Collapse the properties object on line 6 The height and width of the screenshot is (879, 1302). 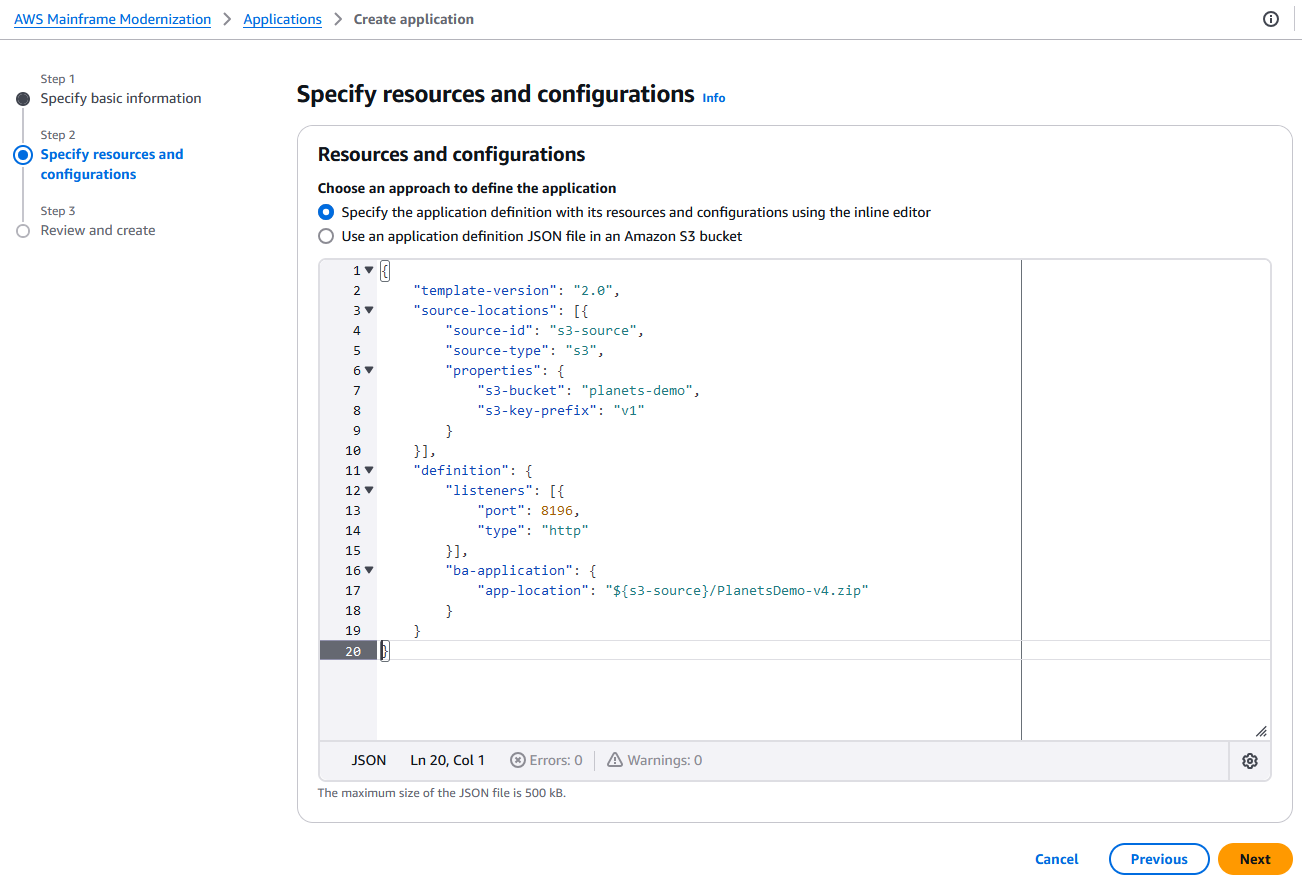(369, 370)
